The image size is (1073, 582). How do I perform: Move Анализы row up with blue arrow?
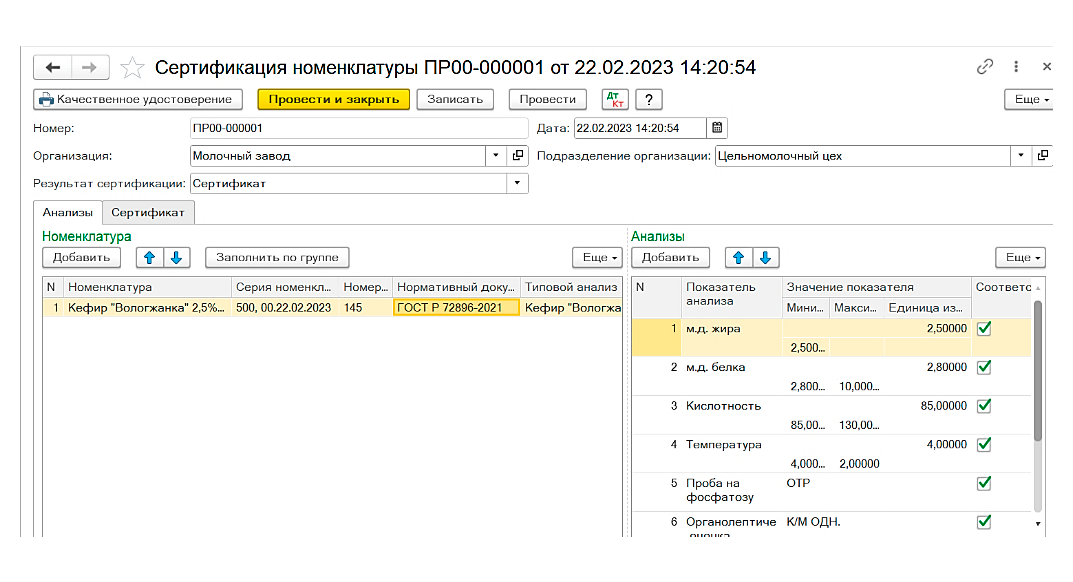[x=738, y=257]
